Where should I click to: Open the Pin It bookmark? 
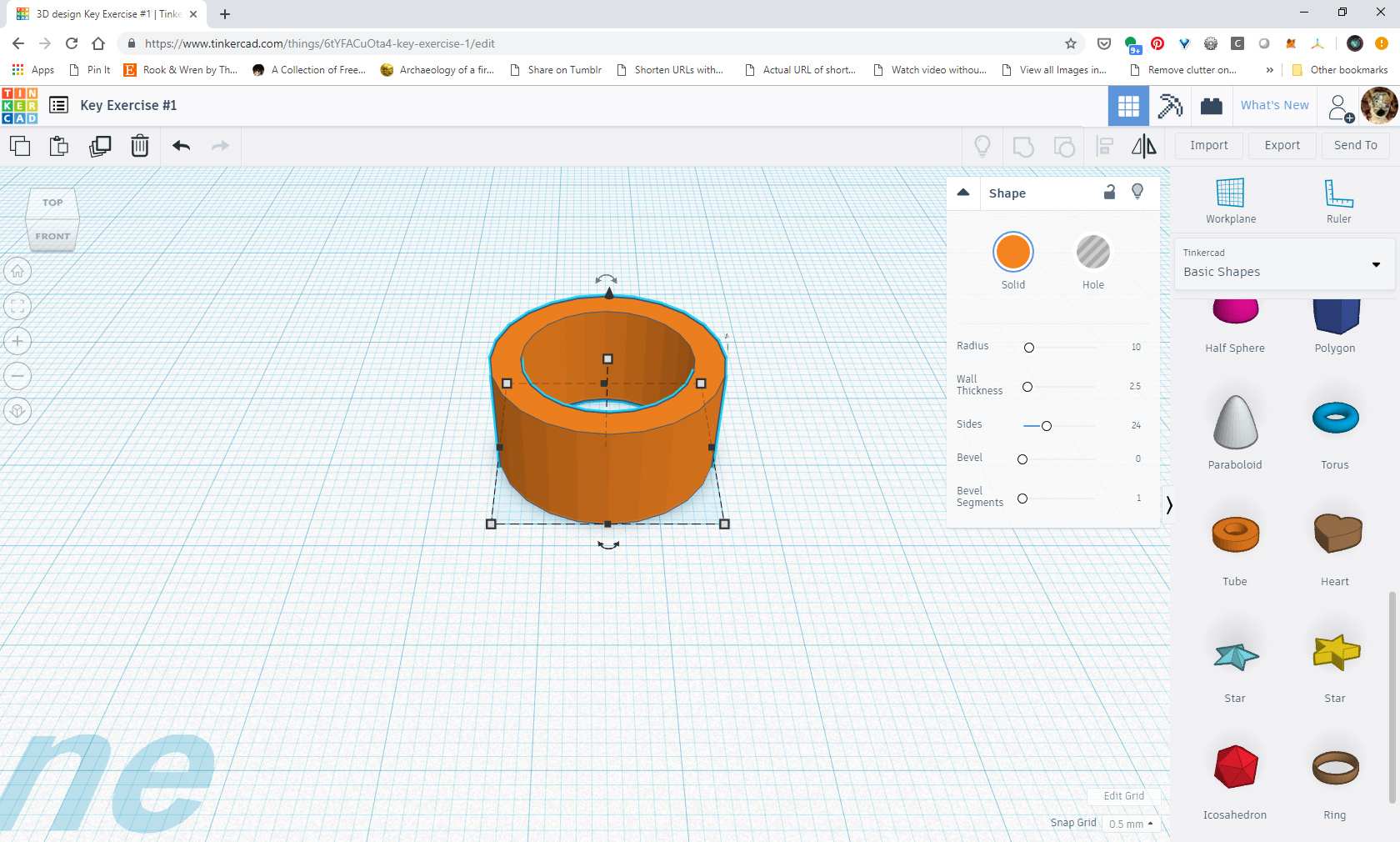[90, 70]
